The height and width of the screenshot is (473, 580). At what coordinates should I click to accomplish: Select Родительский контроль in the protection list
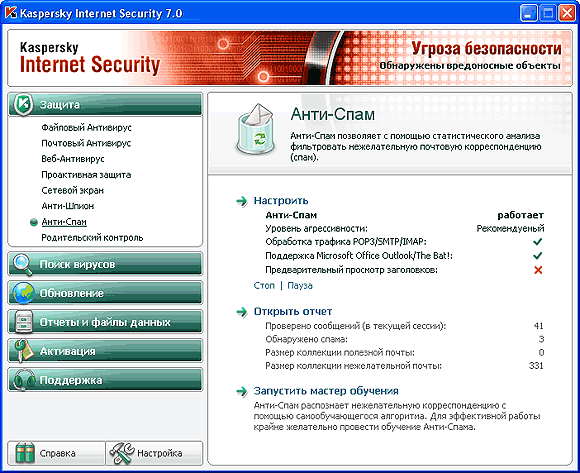tap(92, 238)
